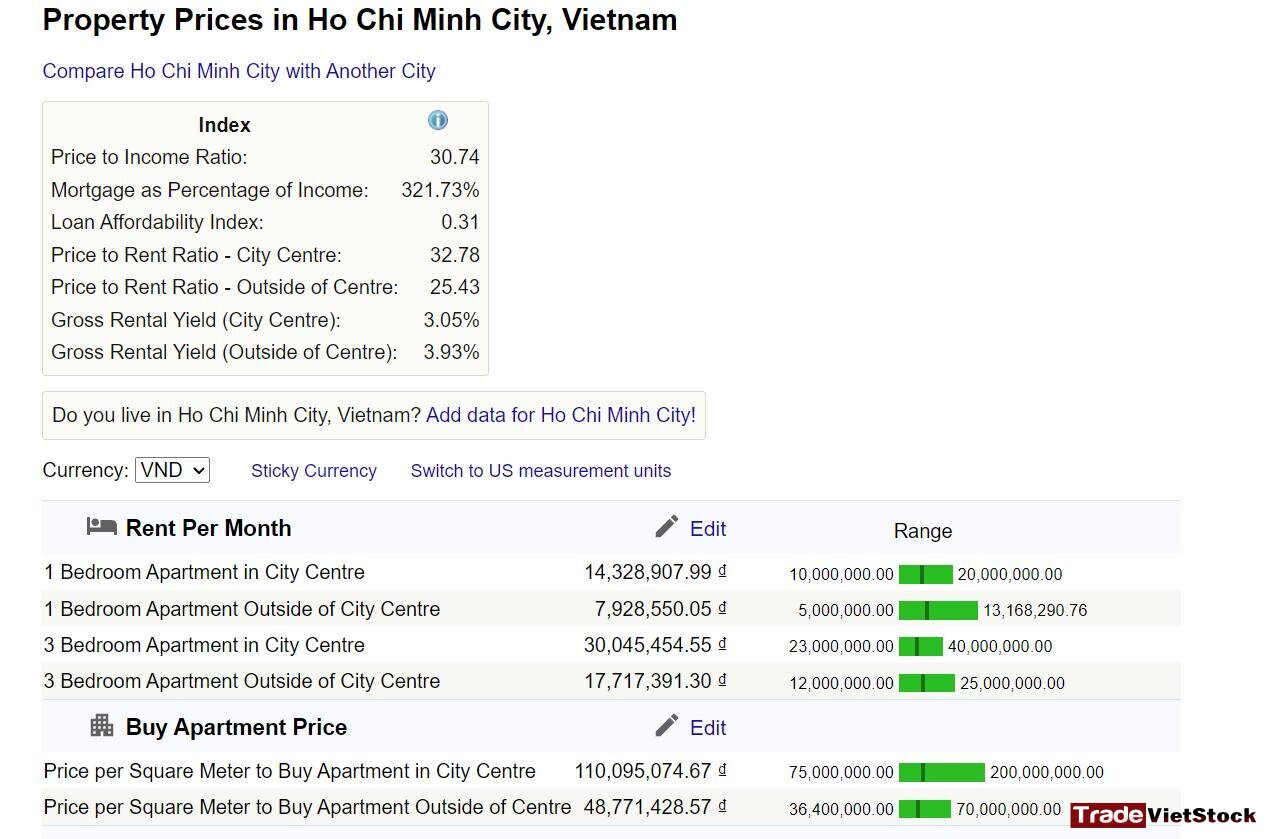Edit the Rent Per Month section

pos(708,529)
